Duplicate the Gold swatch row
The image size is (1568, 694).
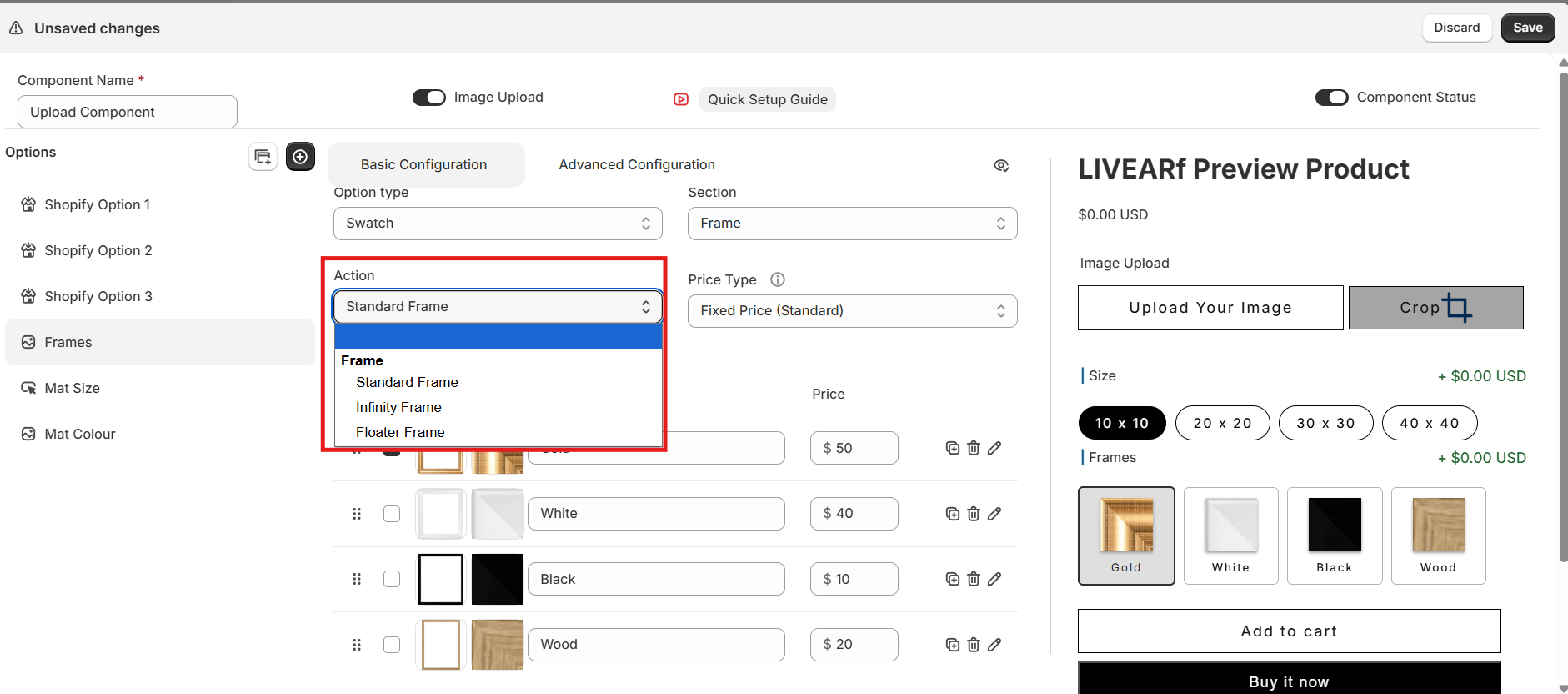coord(952,448)
